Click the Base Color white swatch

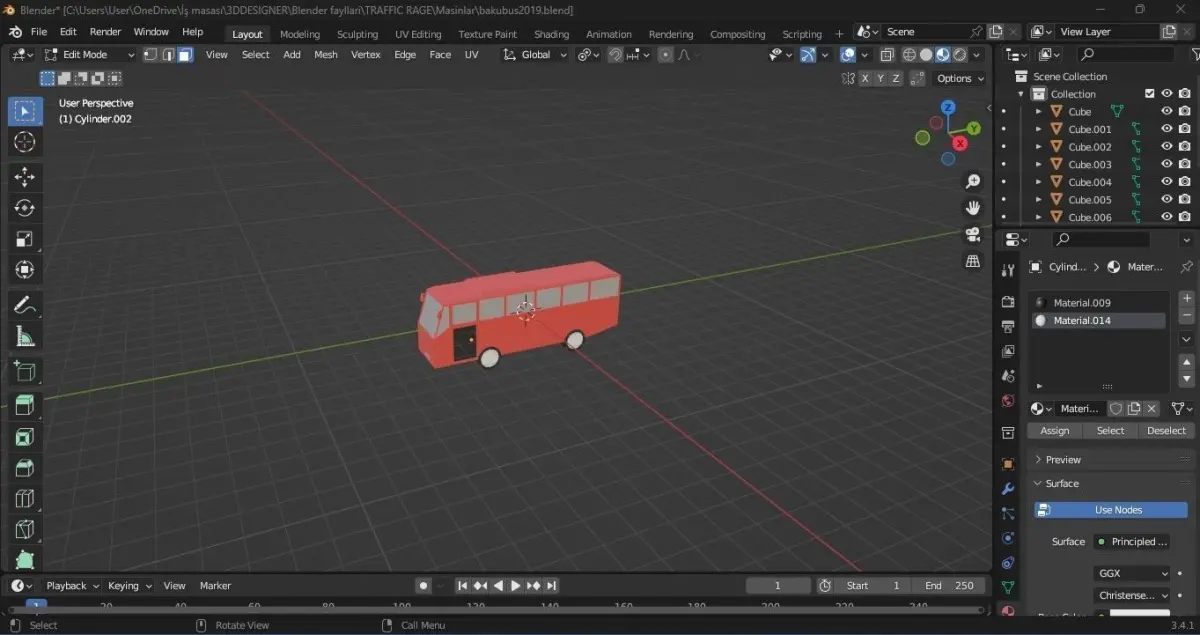click(x=1139, y=614)
